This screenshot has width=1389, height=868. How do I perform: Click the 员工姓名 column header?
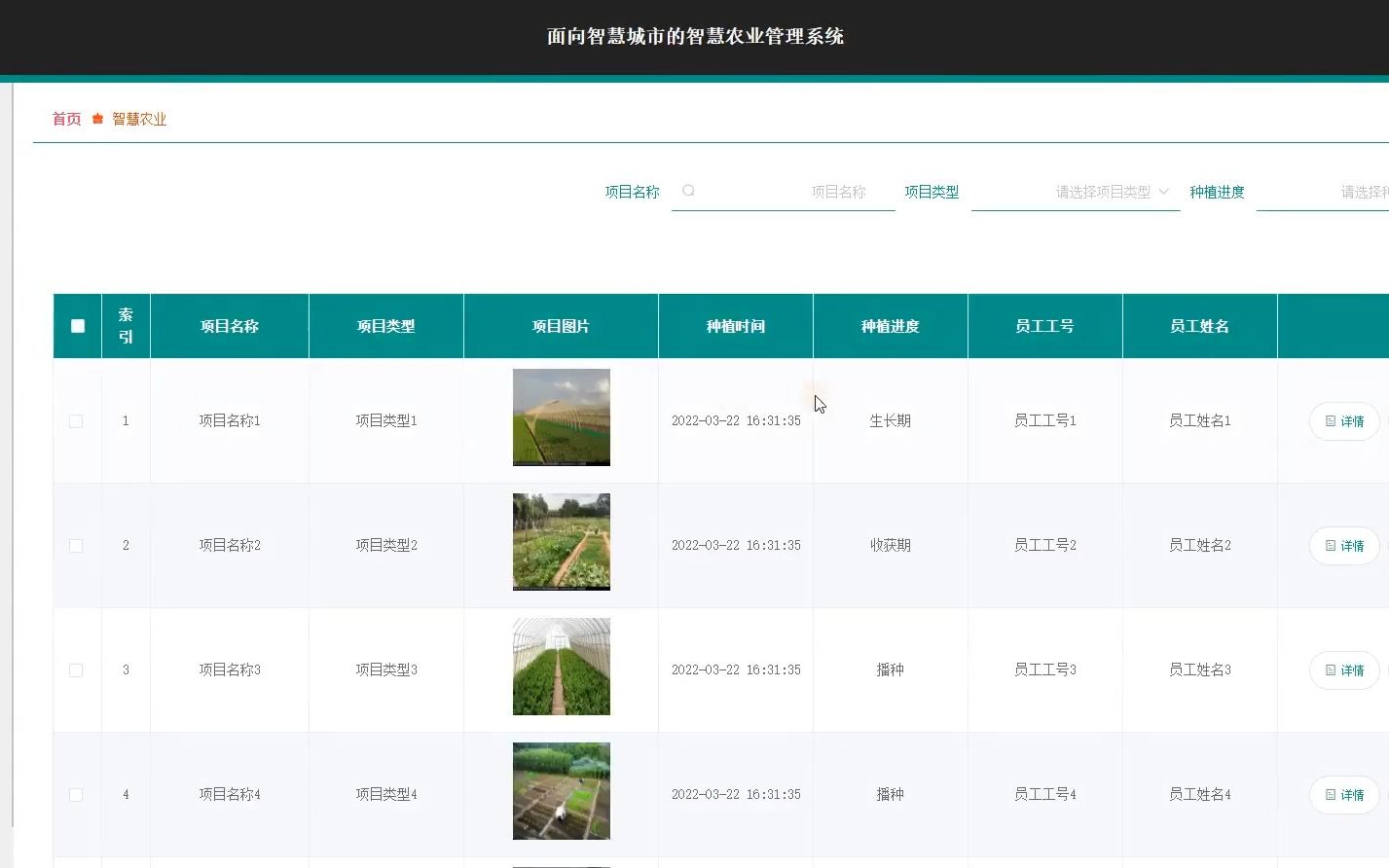pyautogui.click(x=1200, y=326)
